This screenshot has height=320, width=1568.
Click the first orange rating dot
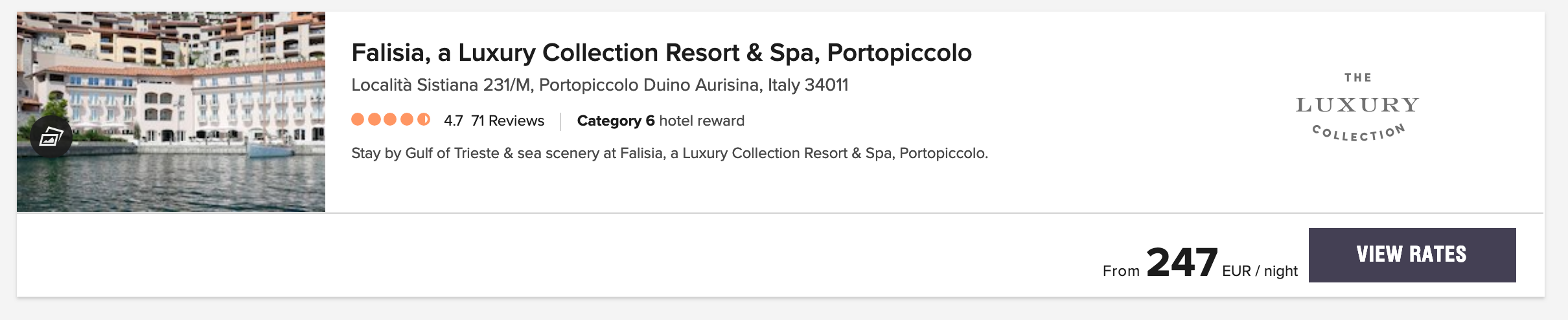(x=358, y=119)
